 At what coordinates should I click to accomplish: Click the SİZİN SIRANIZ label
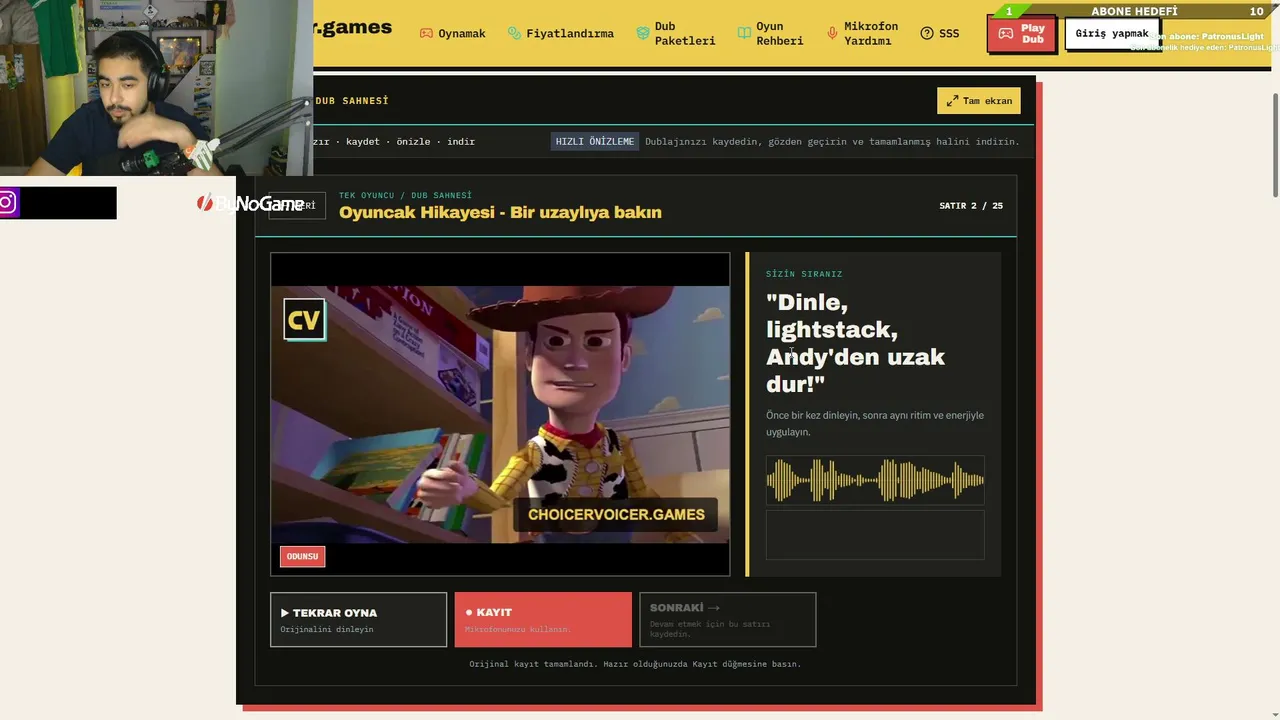[804, 274]
